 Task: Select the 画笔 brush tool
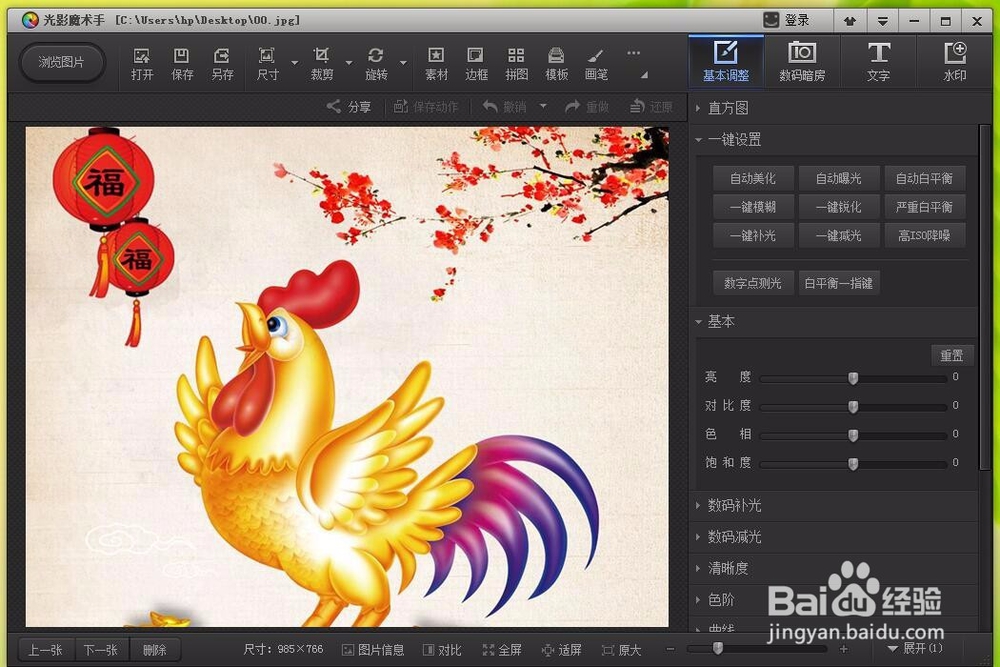[x=595, y=62]
